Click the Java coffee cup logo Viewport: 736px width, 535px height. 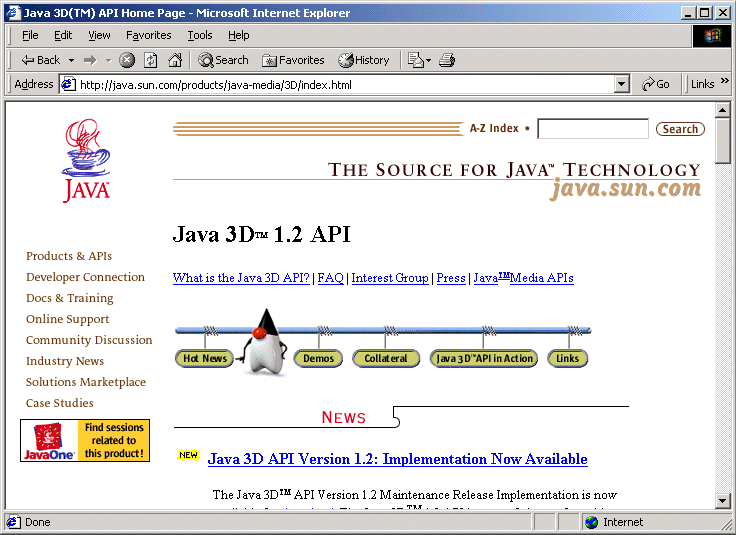86,160
